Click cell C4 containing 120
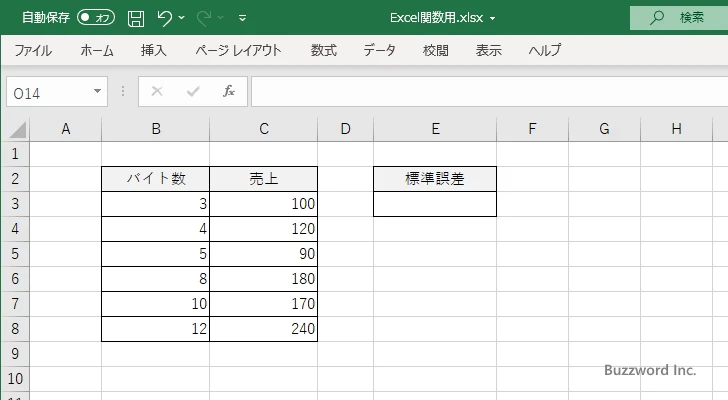728x400 pixels. click(x=264, y=229)
